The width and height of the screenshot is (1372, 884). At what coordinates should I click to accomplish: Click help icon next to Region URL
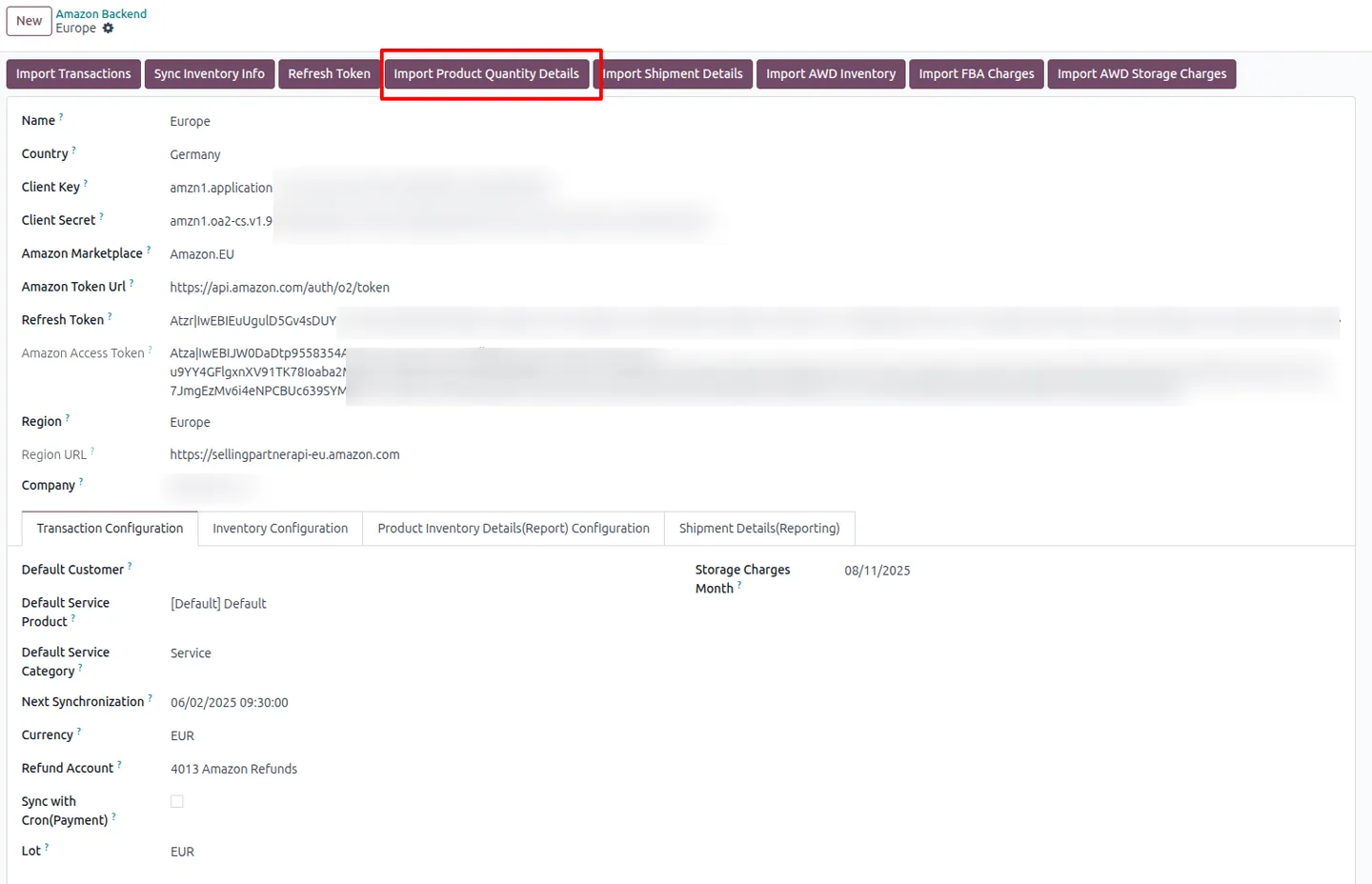(x=92, y=452)
